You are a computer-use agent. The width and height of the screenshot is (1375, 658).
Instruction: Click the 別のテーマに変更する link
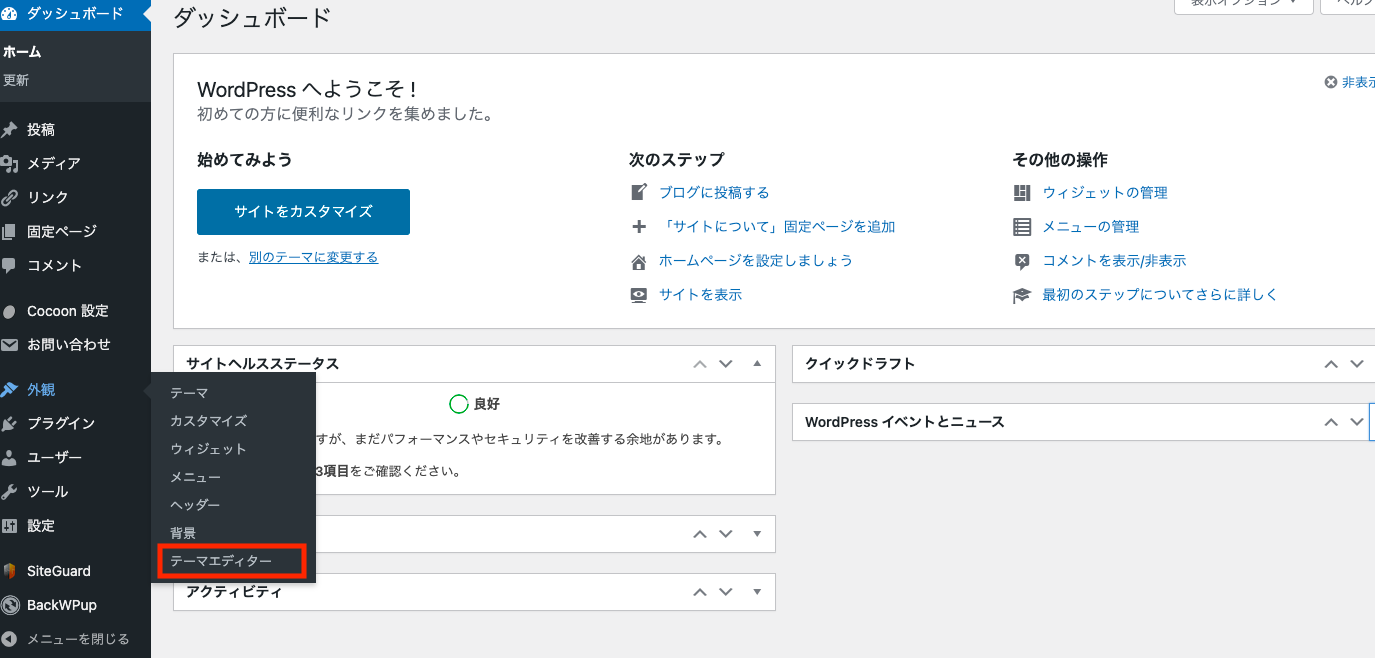click(x=313, y=257)
